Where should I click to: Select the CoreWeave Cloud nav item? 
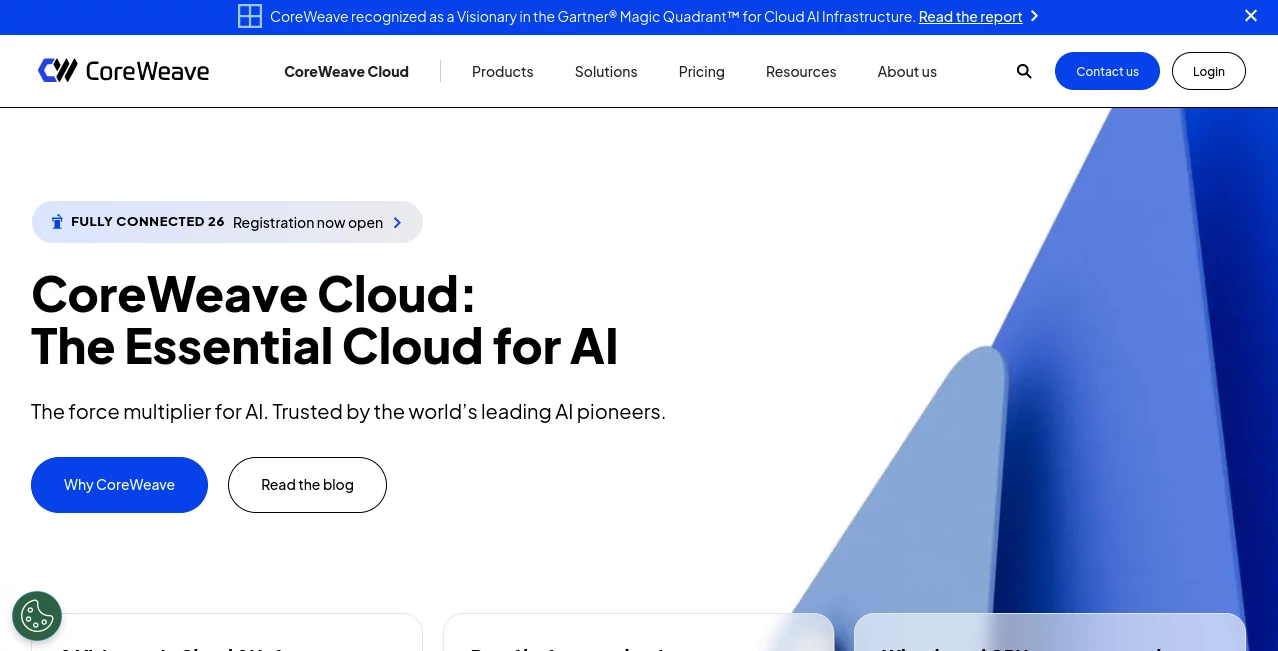pyautogui.click(x=346, y=72)
